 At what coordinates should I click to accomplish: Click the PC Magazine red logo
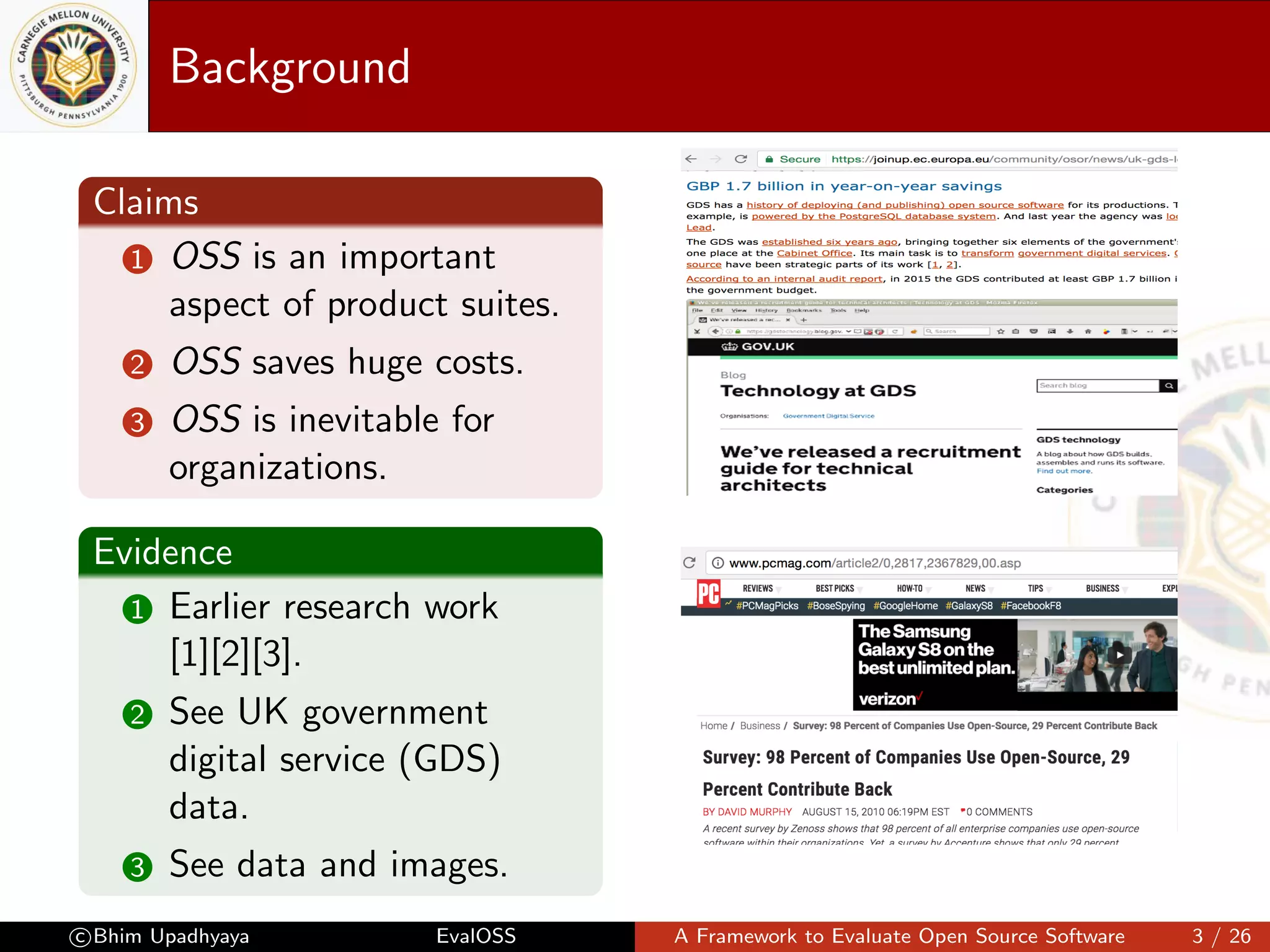(x=709, y=593)
